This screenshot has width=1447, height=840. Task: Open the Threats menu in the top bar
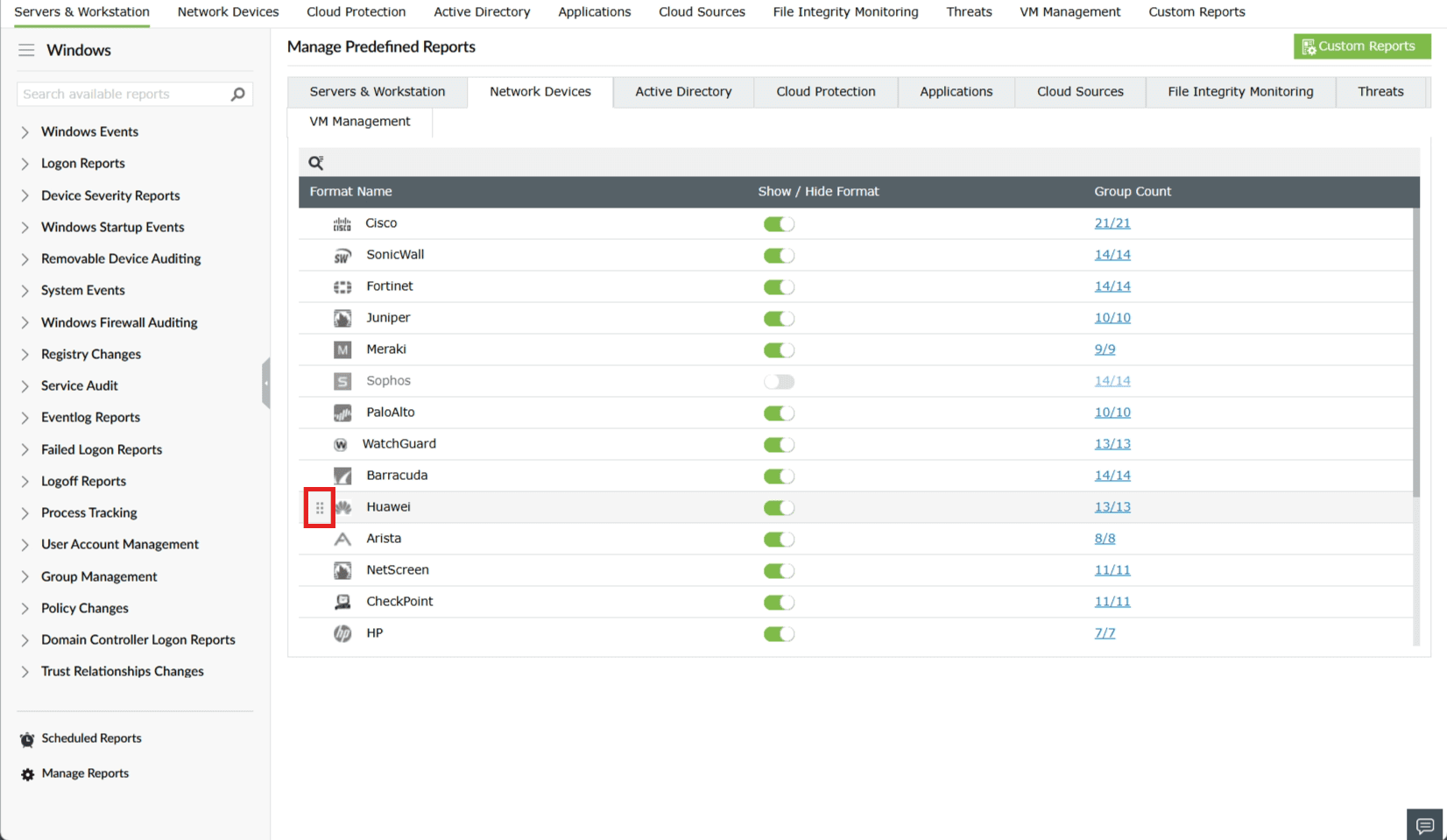tap(968, 11)
